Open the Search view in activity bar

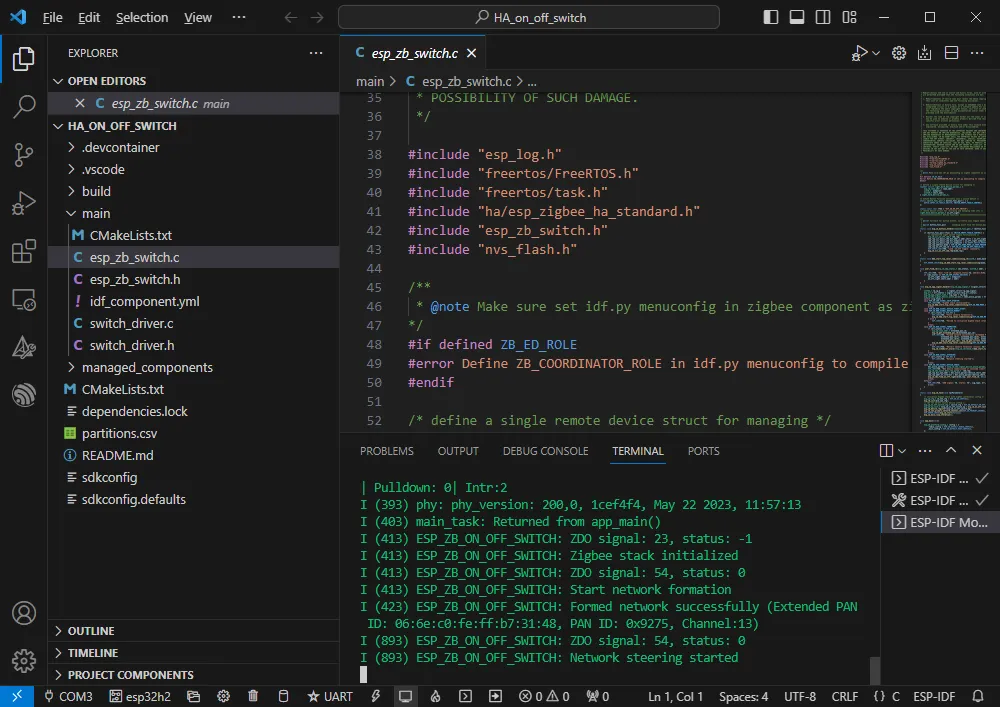point(24,107)
